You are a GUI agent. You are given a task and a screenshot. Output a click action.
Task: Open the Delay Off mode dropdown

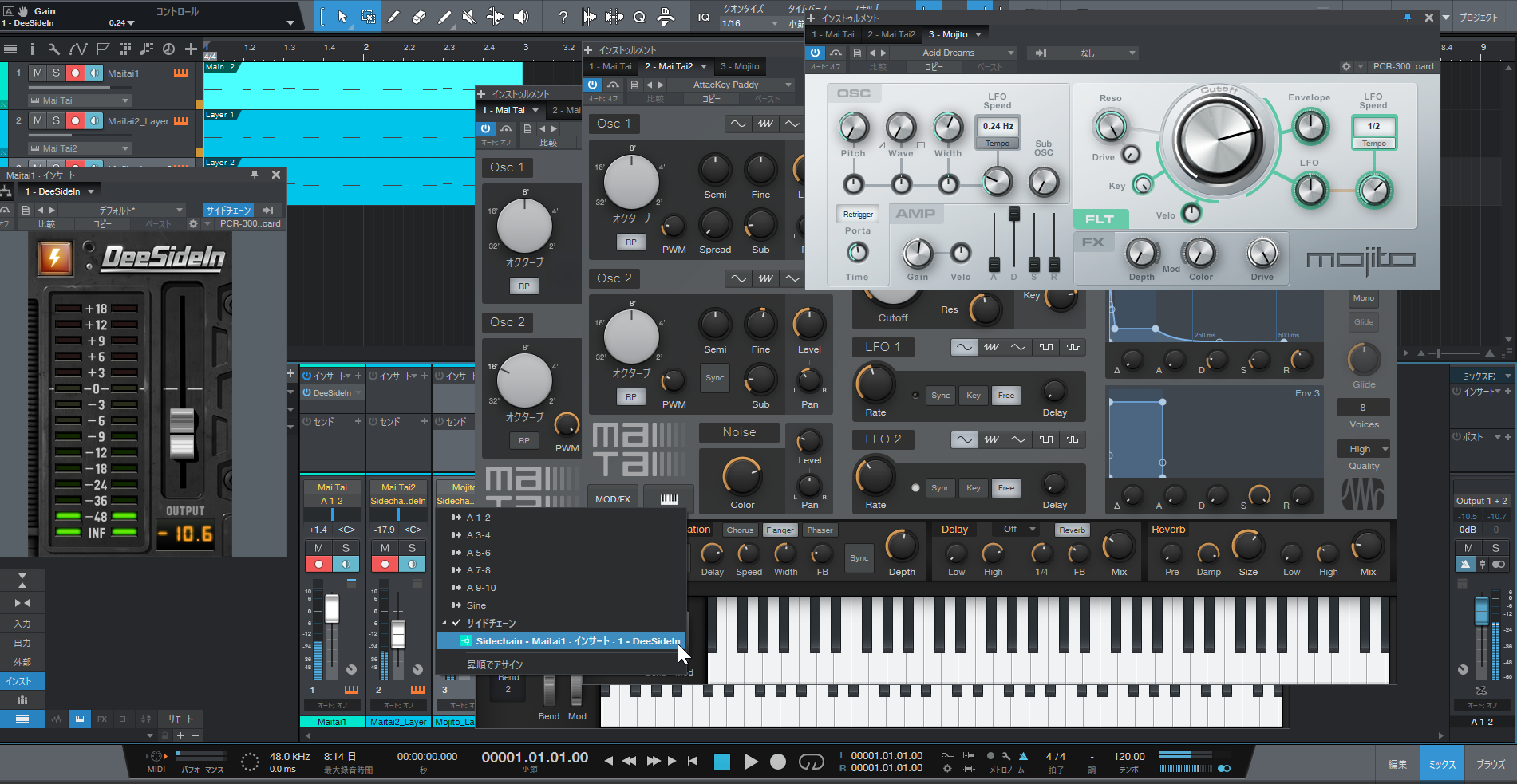pos(1015,530)
